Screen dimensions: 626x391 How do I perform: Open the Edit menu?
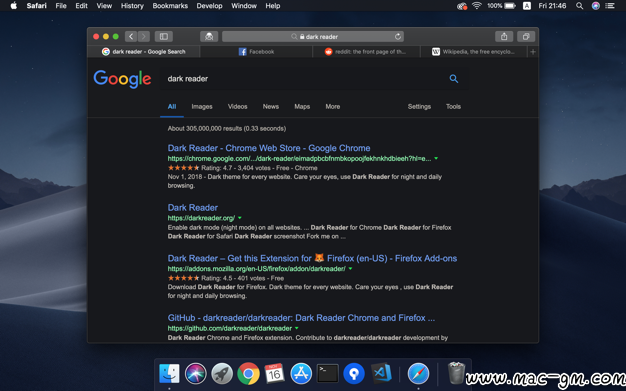coord(81,6)
